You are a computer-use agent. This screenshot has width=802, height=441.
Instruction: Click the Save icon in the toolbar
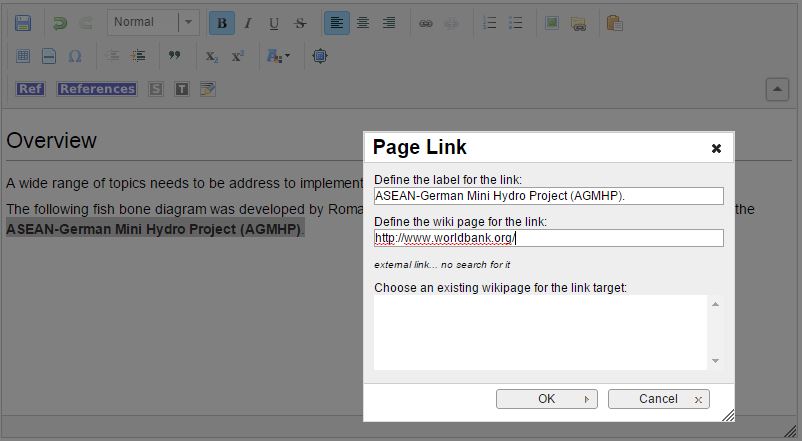pos(23,22)
